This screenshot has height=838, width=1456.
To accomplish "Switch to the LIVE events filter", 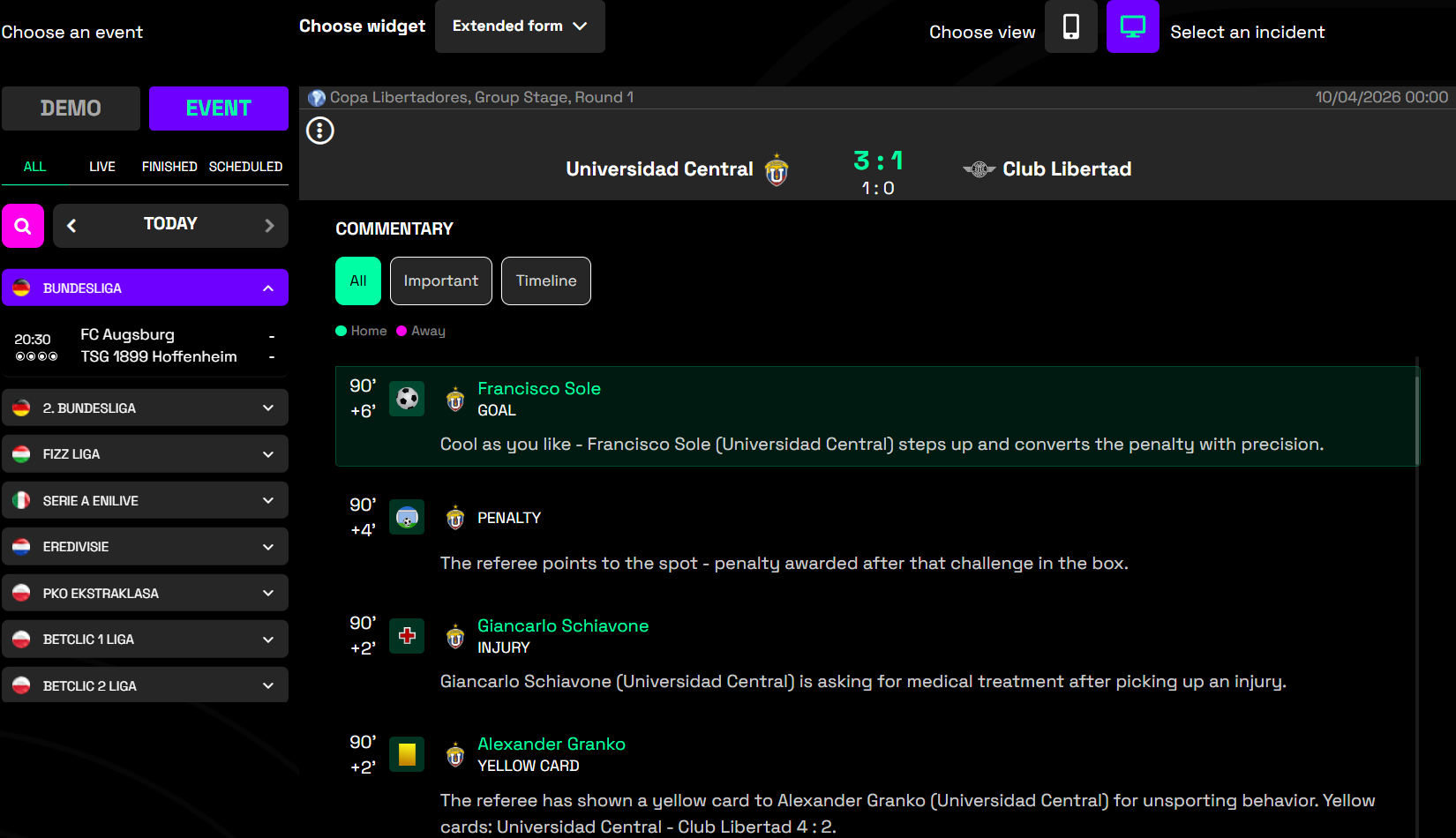I will click(102, 167).
